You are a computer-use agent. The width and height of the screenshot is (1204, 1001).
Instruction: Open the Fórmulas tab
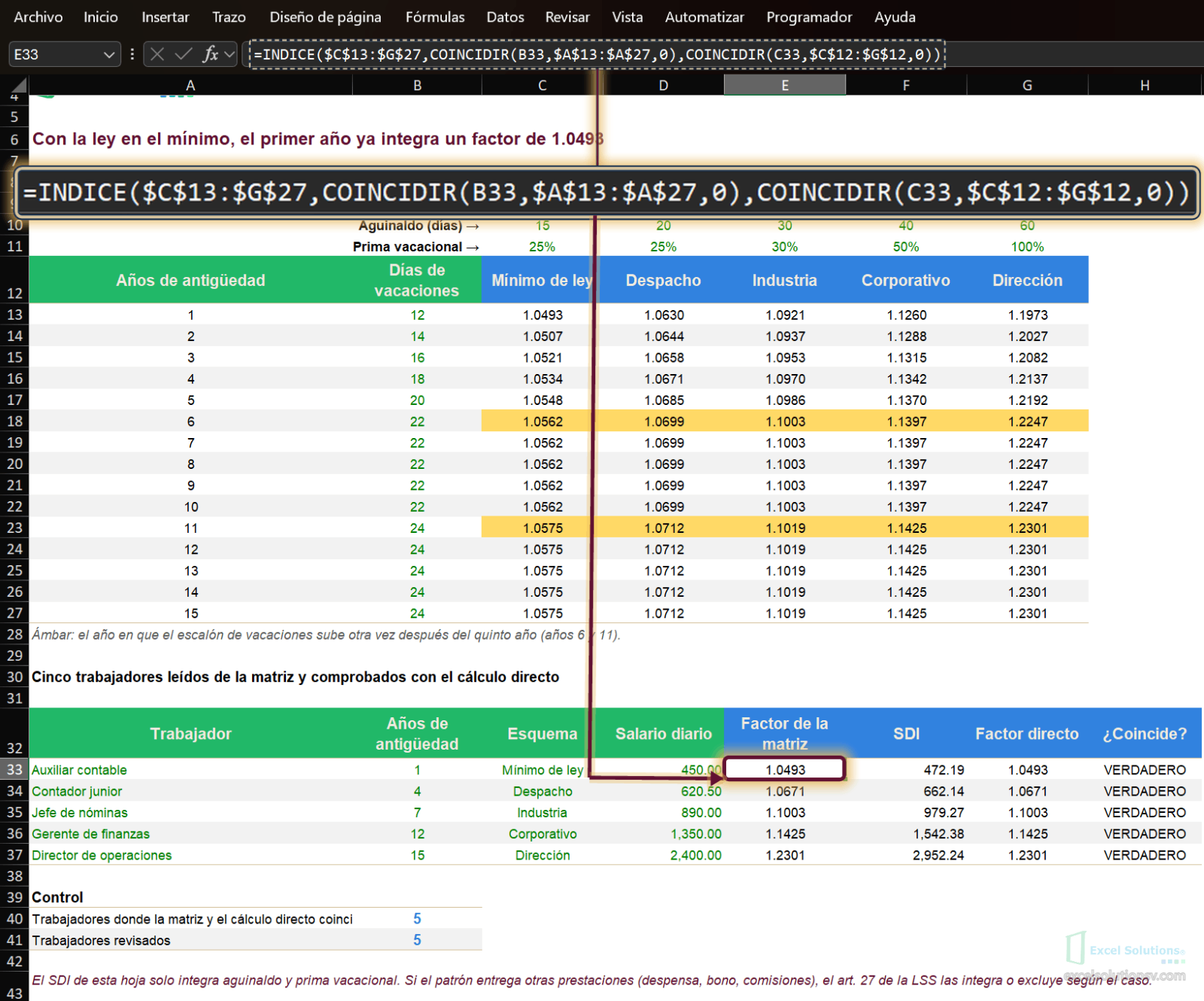[x=435, y=17]
